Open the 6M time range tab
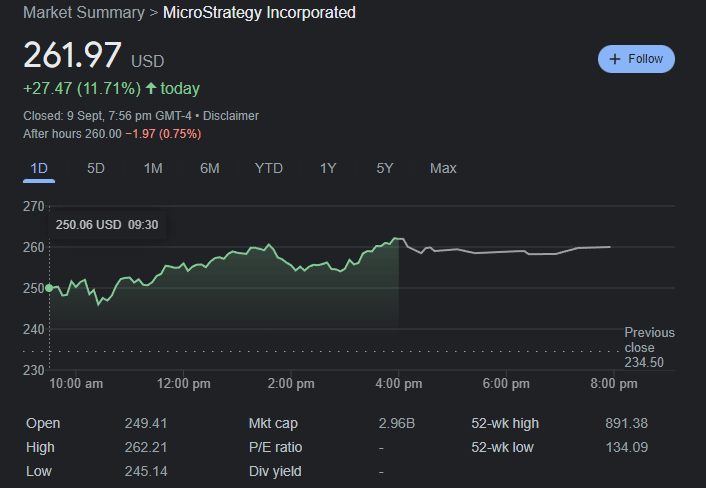The image size is (706, 488). point(210,168)
